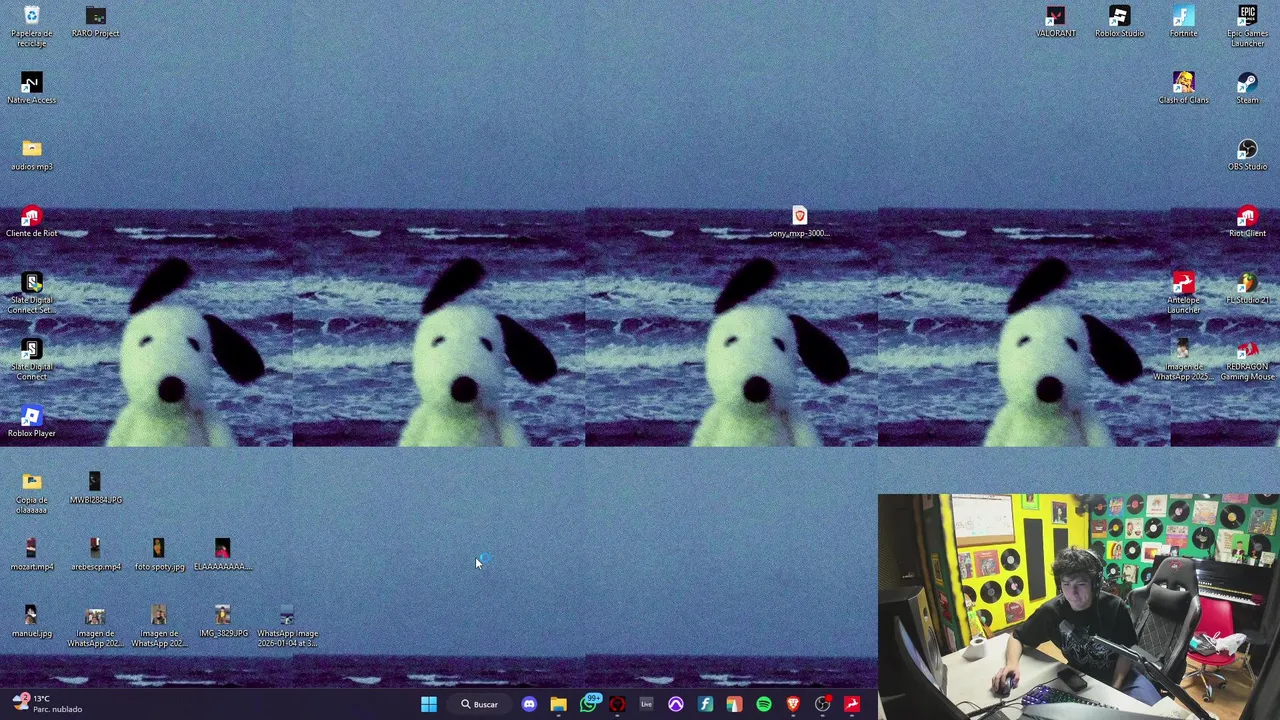Launch Cliente de Riot shortcut

[32, 222]
